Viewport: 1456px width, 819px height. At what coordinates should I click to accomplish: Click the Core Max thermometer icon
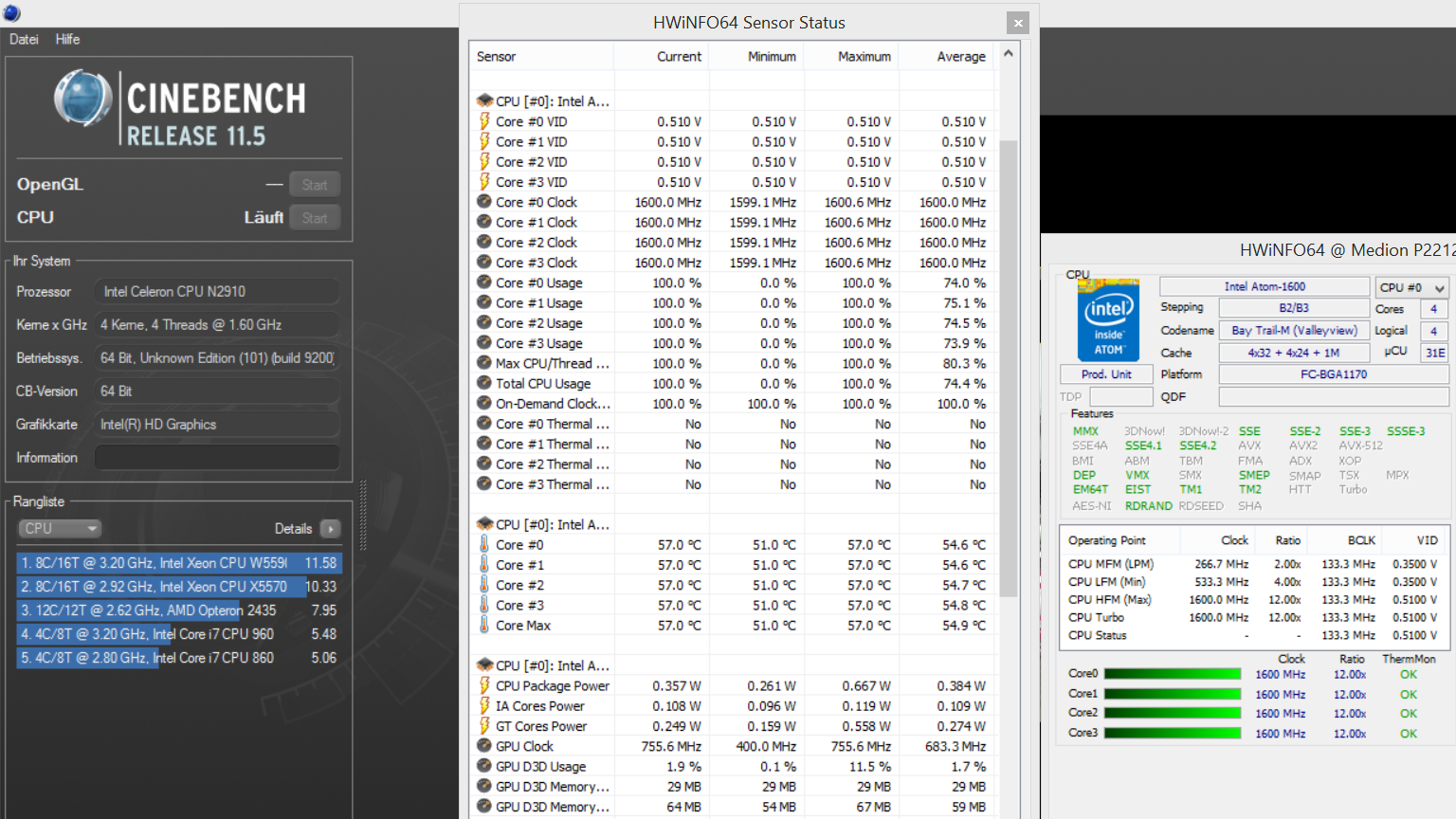click(484, 625)
